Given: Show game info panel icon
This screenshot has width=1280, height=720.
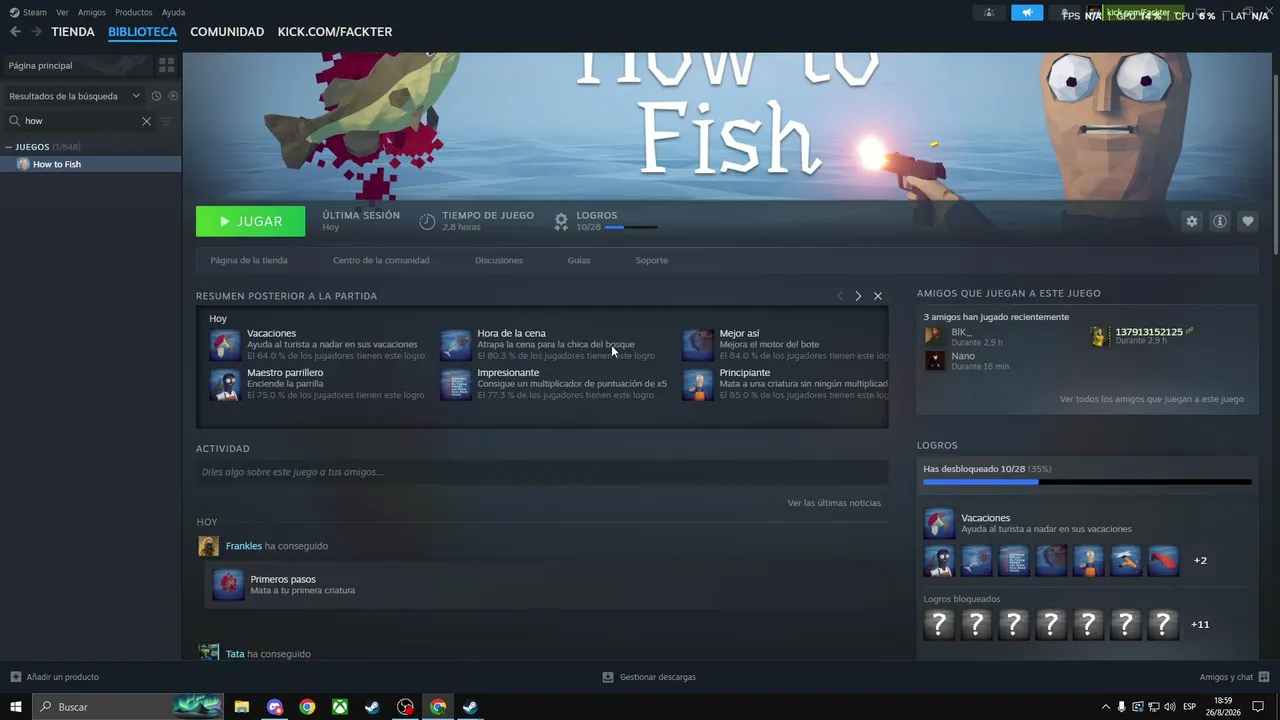Looking at the screenshot, I should coord(1219,221).
